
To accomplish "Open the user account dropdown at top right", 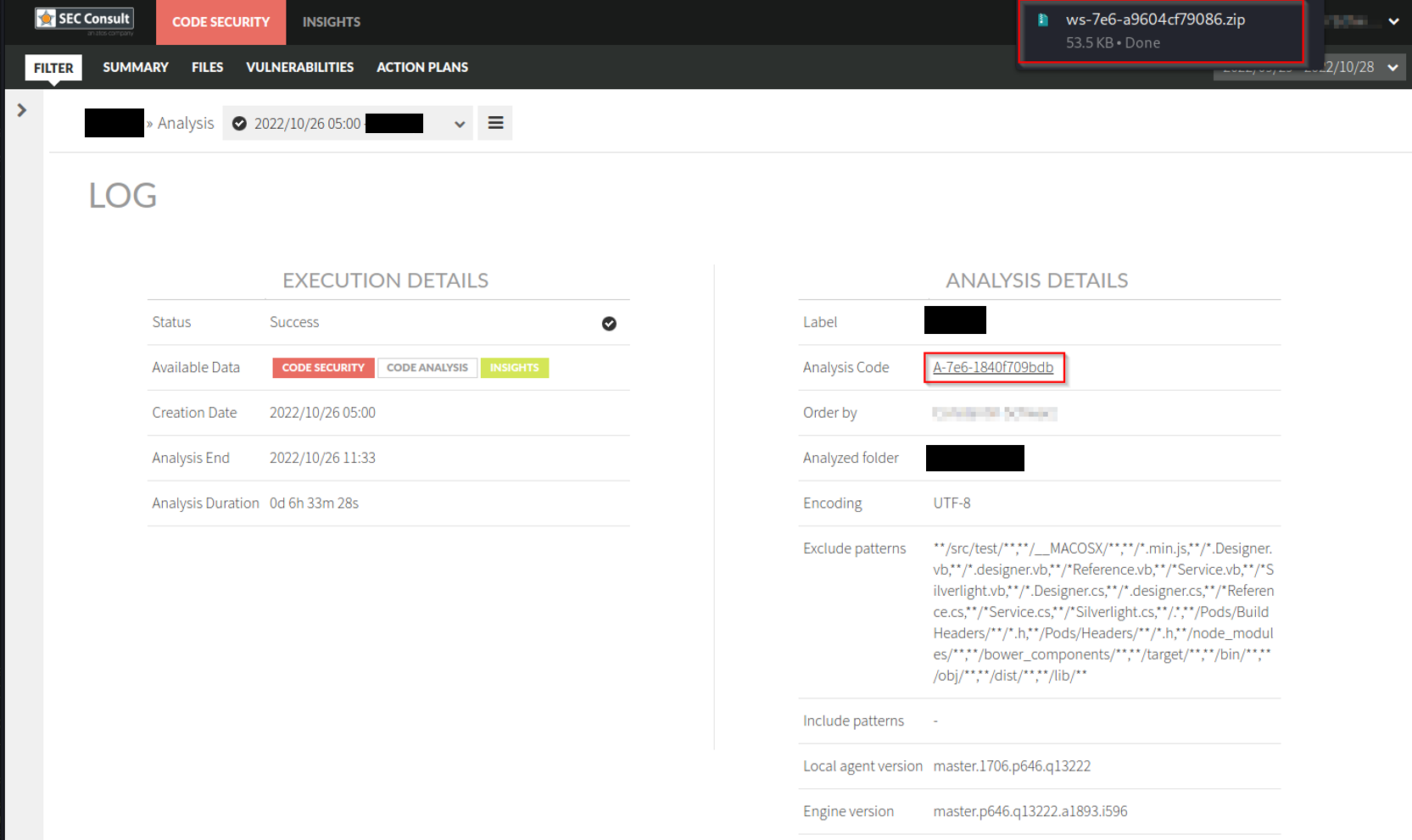I will coord(1393,22).
